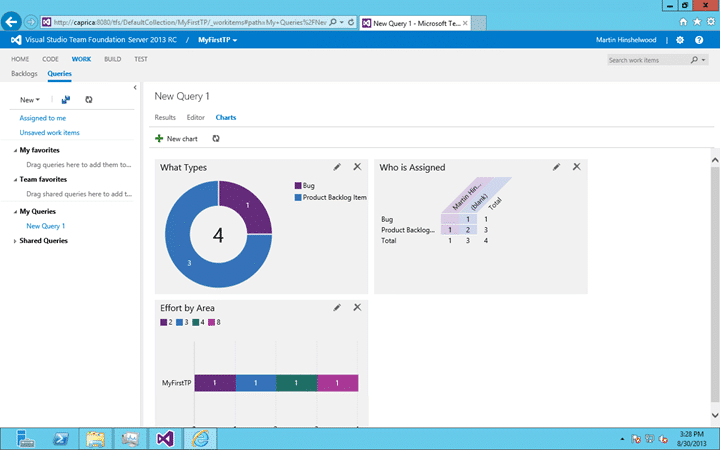Refresh the query tree in left pane
Viewport: 720px width, 450px height.
click(89, 99)
